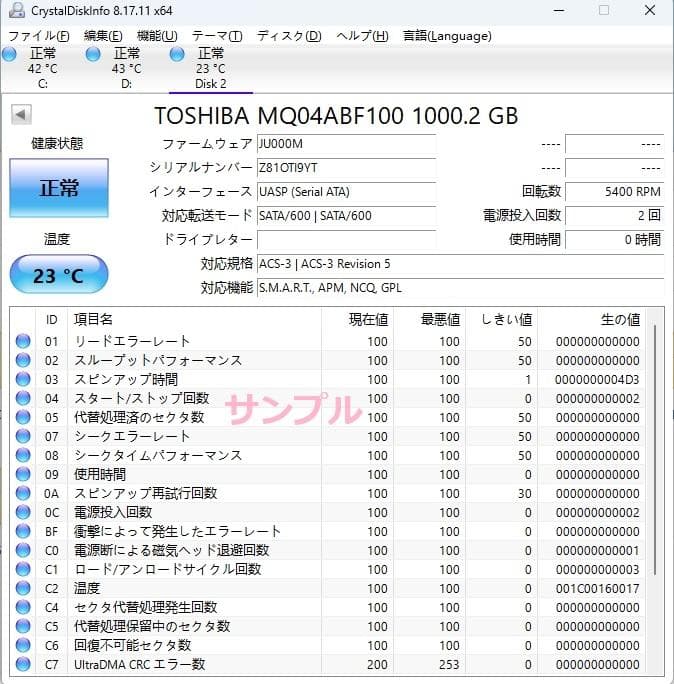Click the empty drive letter field
This screenshot has width=674, height=684.
(346, 240)
